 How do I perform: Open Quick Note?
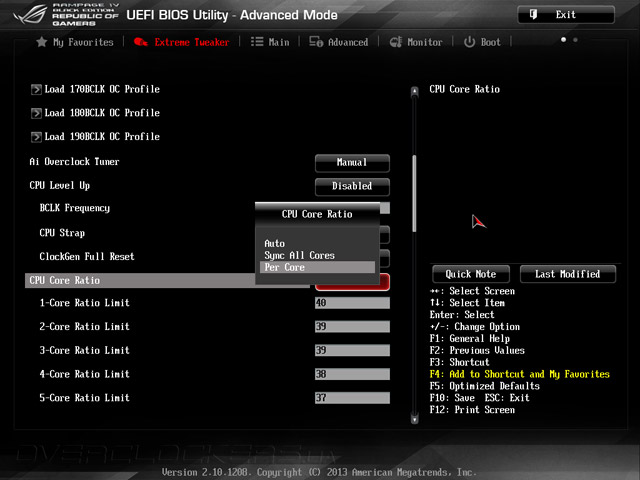[471, 274]
